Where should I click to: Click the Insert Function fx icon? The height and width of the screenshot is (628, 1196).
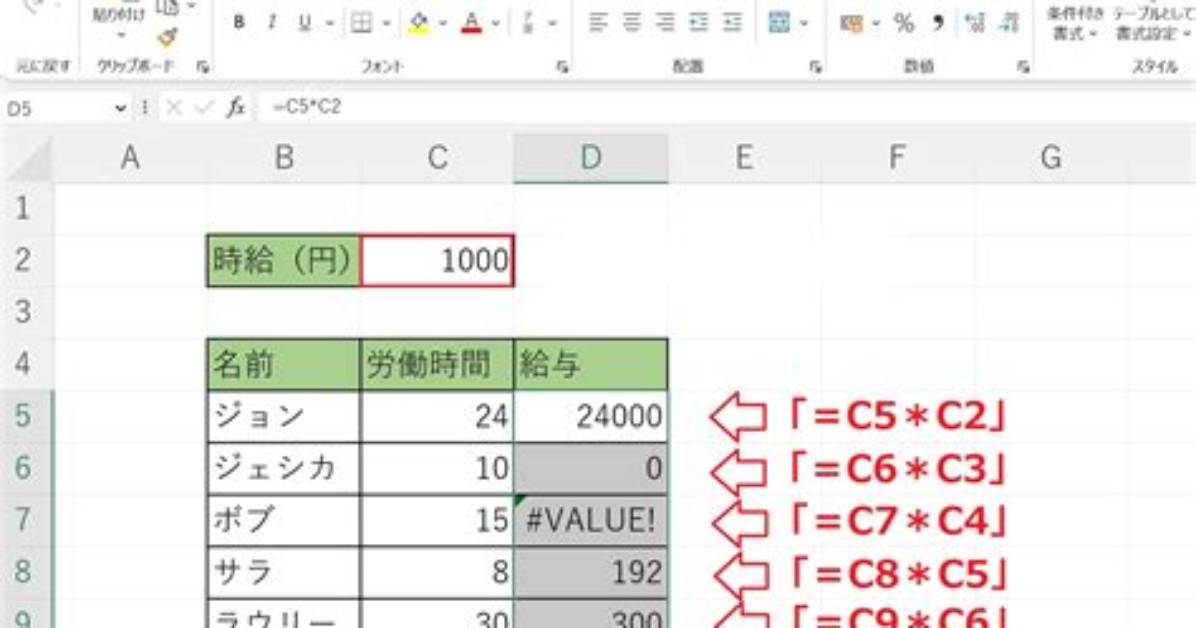point(236,108)
